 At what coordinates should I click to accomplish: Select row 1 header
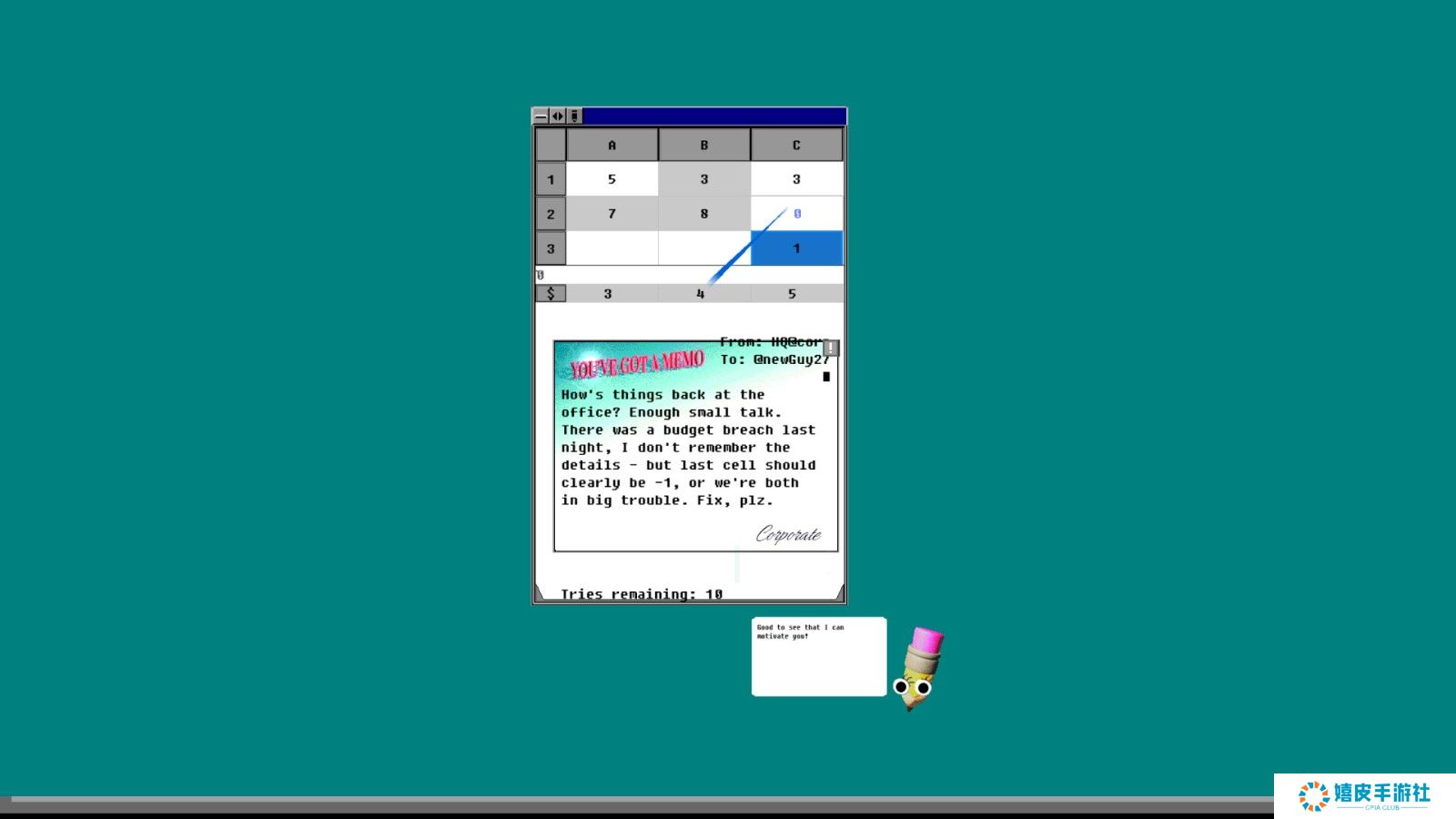[x=551, y=179]
